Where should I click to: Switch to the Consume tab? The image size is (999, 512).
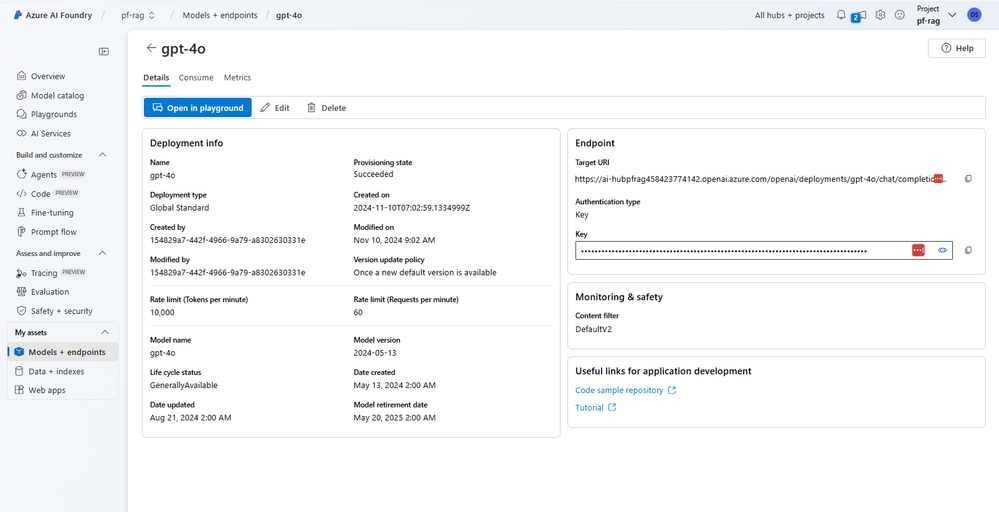pyautogui.click(x=196, y=78)
